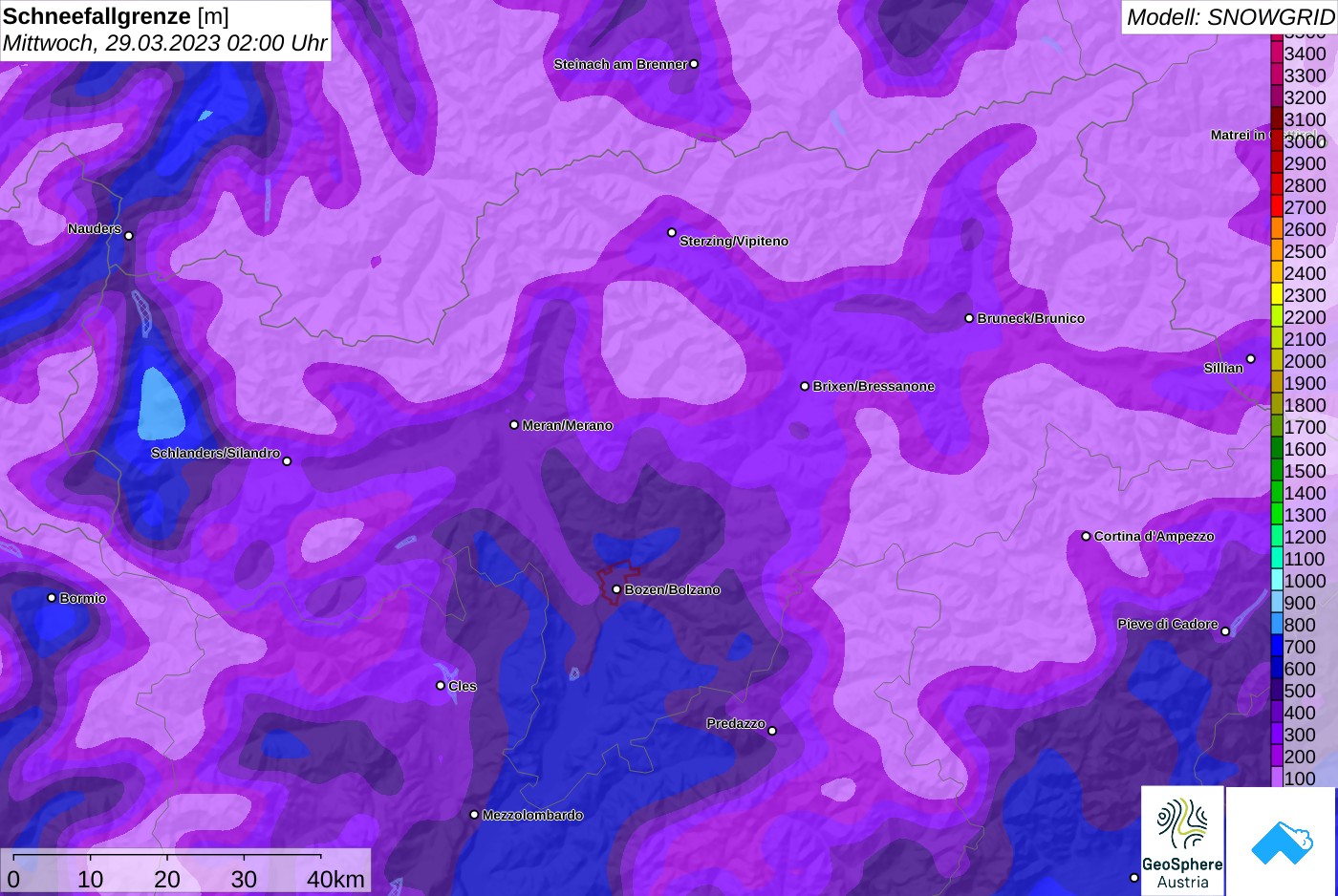Click the Pieve di Cadore label
This screenshot has height=896, width=1338.
click(x=1168, y=624)
